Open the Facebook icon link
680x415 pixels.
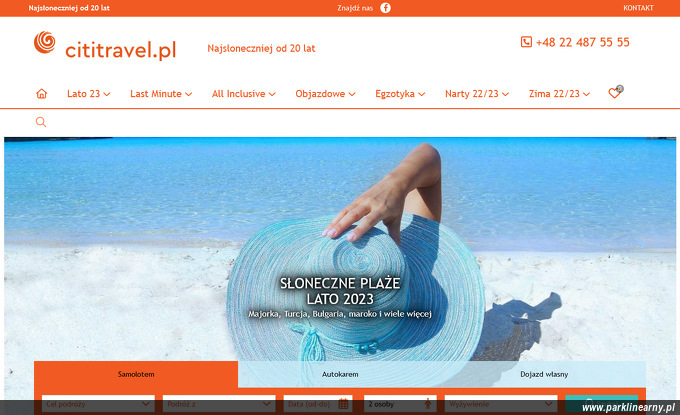[x=385, y=8]
